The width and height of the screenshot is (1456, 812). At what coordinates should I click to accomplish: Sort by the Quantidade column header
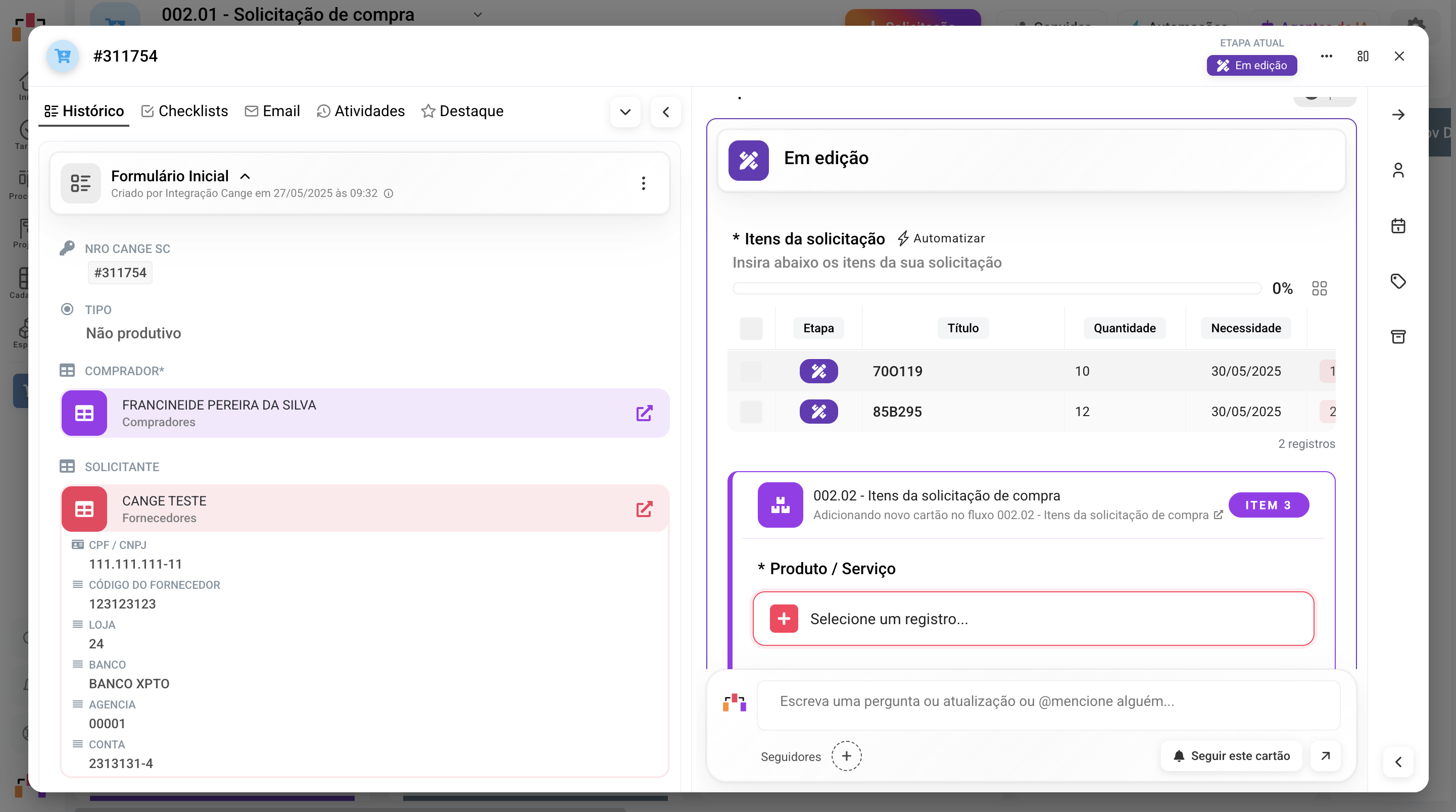pyautogui.click(x=1124, y=328)
